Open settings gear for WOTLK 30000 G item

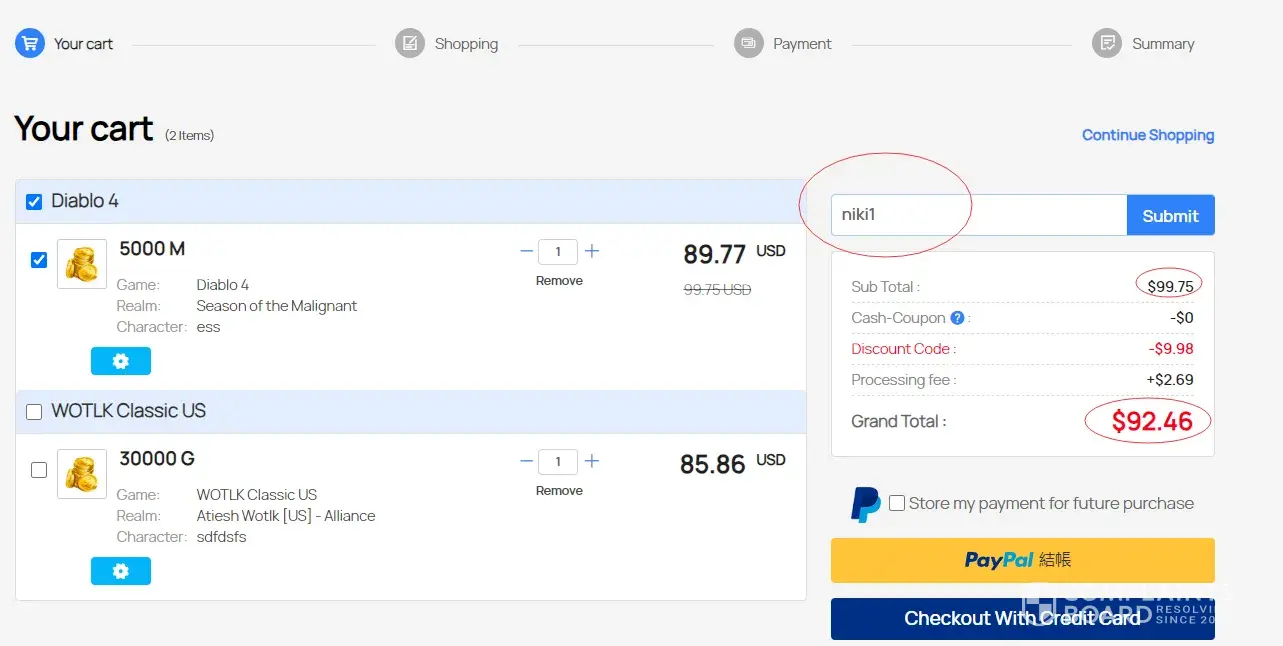121,571
